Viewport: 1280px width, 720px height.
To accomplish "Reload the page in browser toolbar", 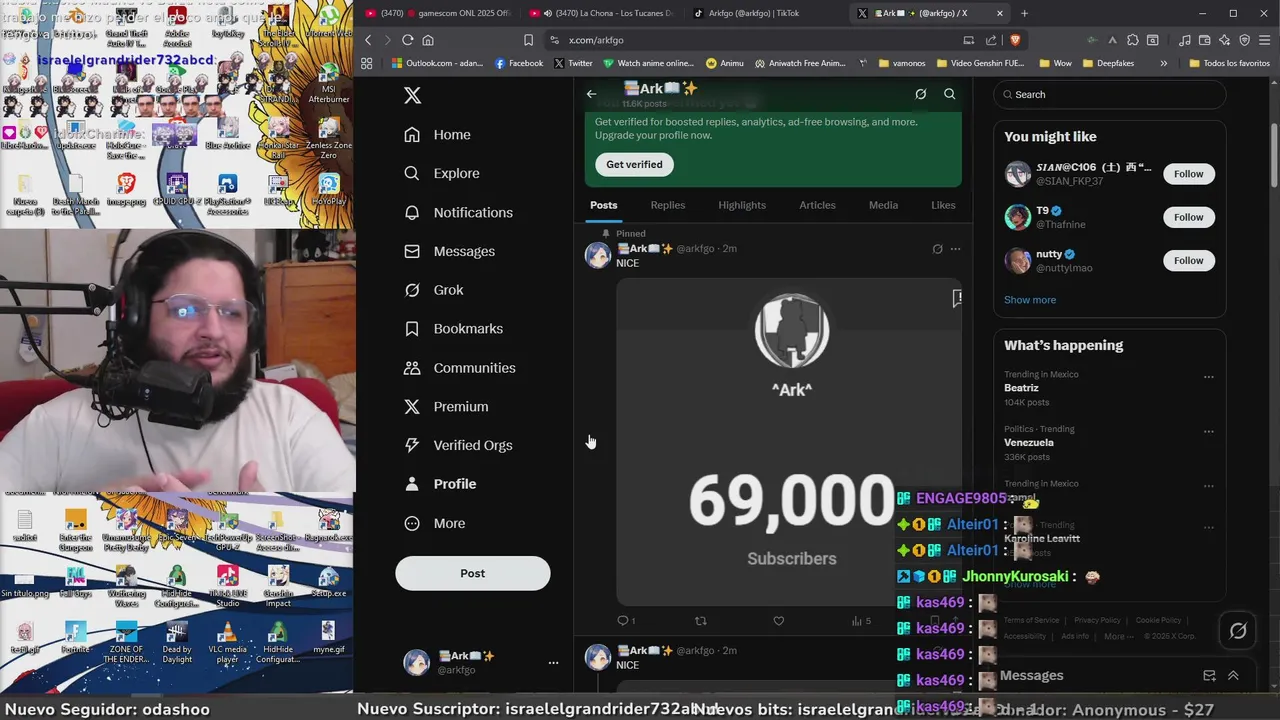I will (407, 40).
